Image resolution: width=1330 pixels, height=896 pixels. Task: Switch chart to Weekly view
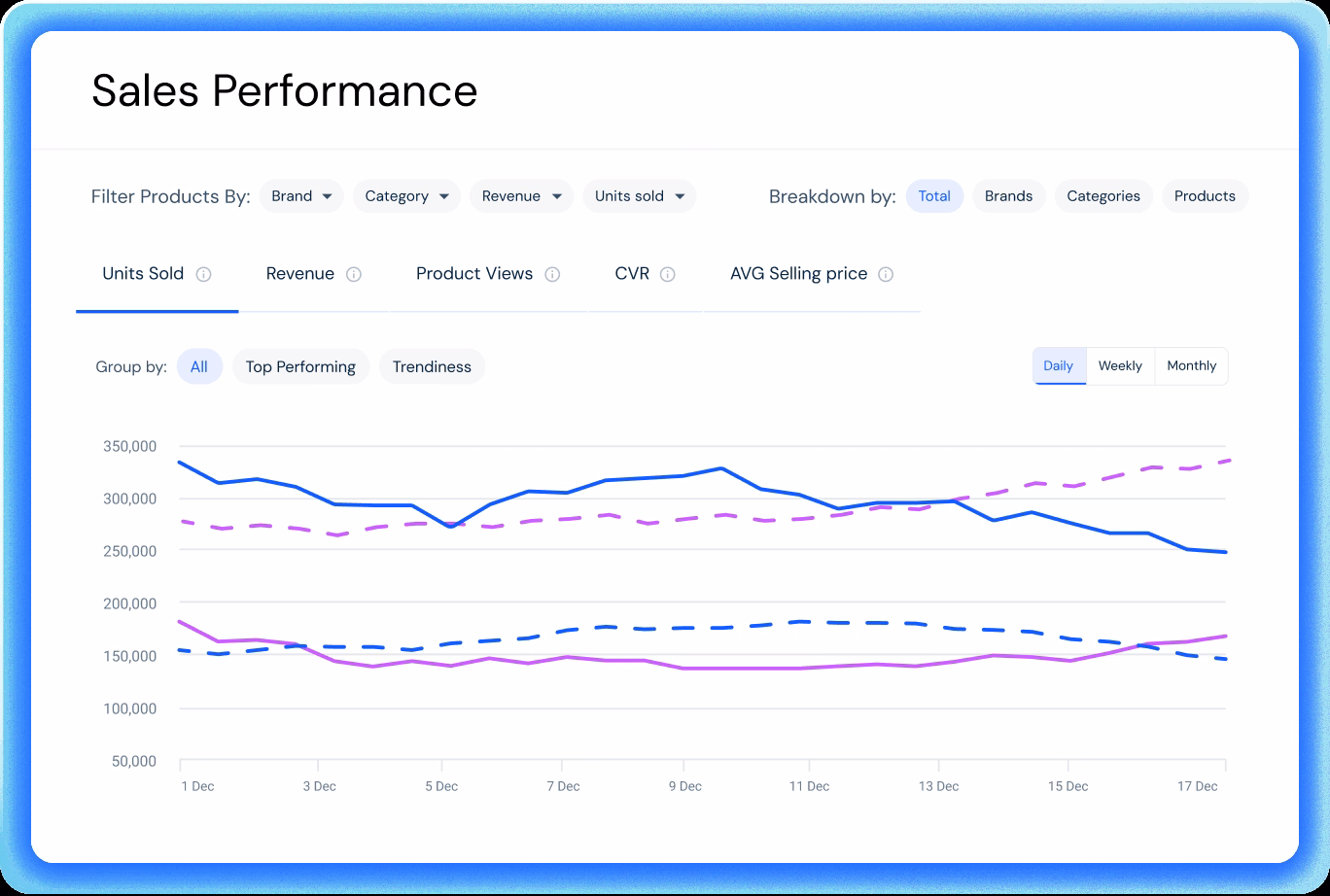(1120, 366)
